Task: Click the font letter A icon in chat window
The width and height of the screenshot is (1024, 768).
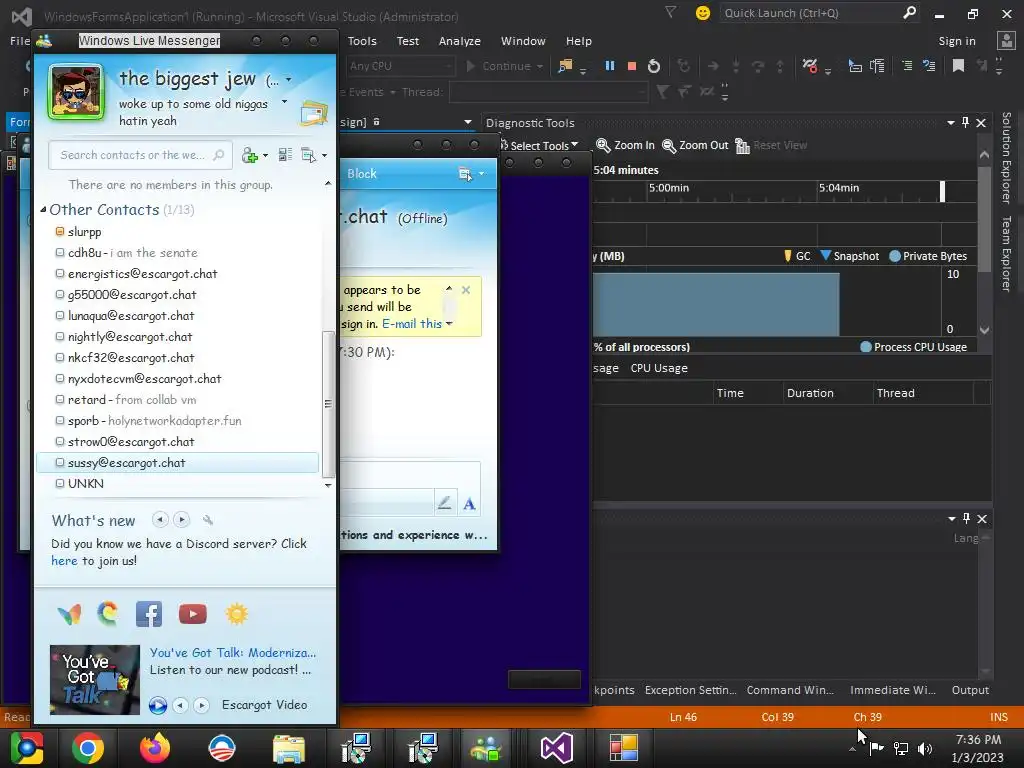Action: coord(469,504)
